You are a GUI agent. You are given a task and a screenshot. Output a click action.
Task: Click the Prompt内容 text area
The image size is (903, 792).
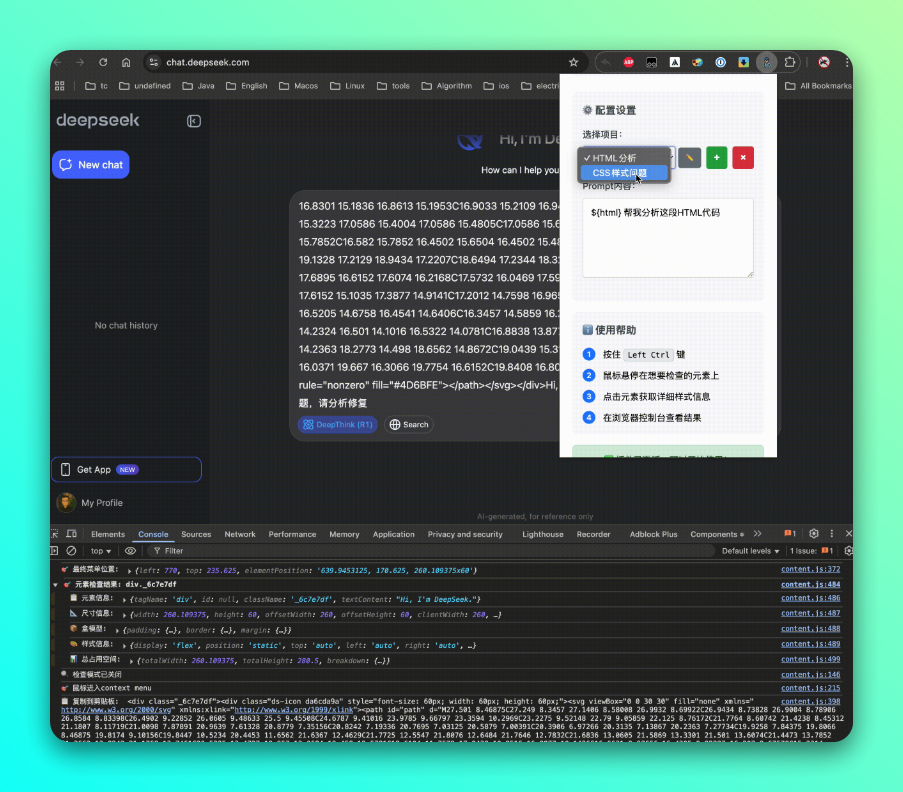pos(668,238)
